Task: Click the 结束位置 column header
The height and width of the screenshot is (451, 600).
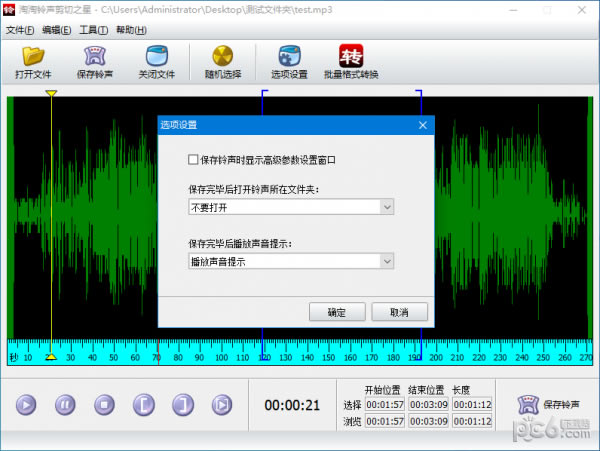Action: (x=426, y=390)
